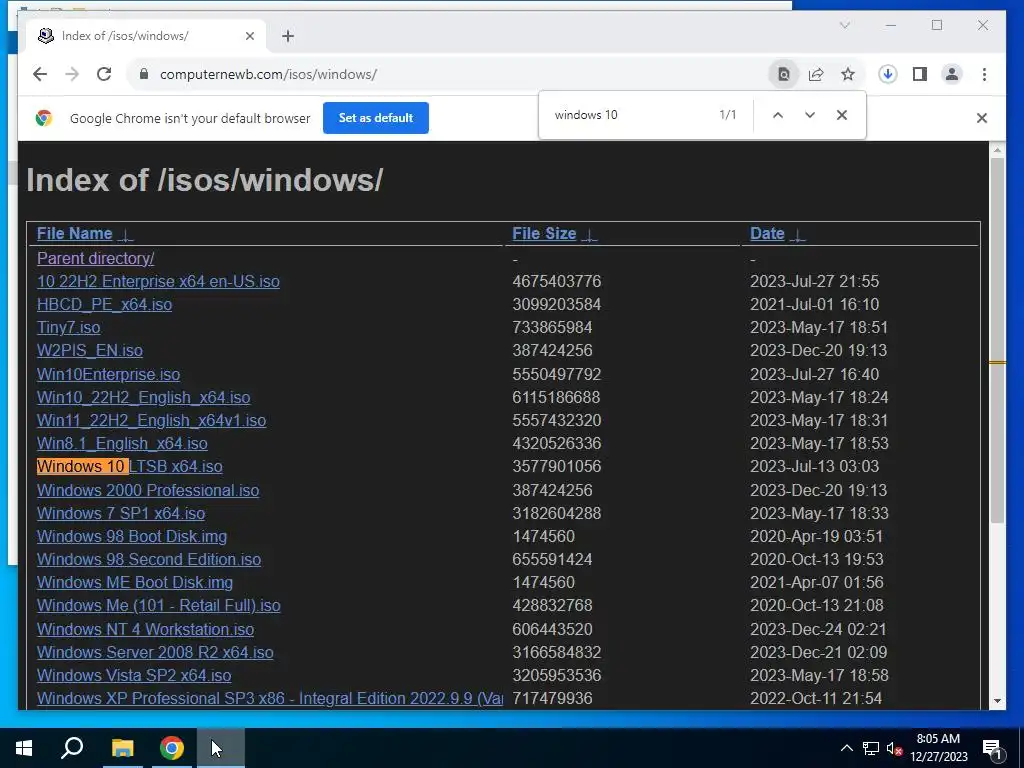Screen dimensions: 1024x768
Task: Toggle the Chrome side panel
Action: click(x=920, y=74)
